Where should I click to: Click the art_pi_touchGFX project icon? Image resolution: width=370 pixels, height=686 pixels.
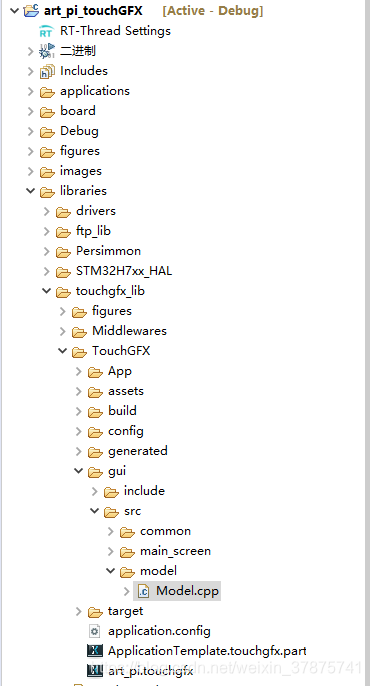point(31,11)
